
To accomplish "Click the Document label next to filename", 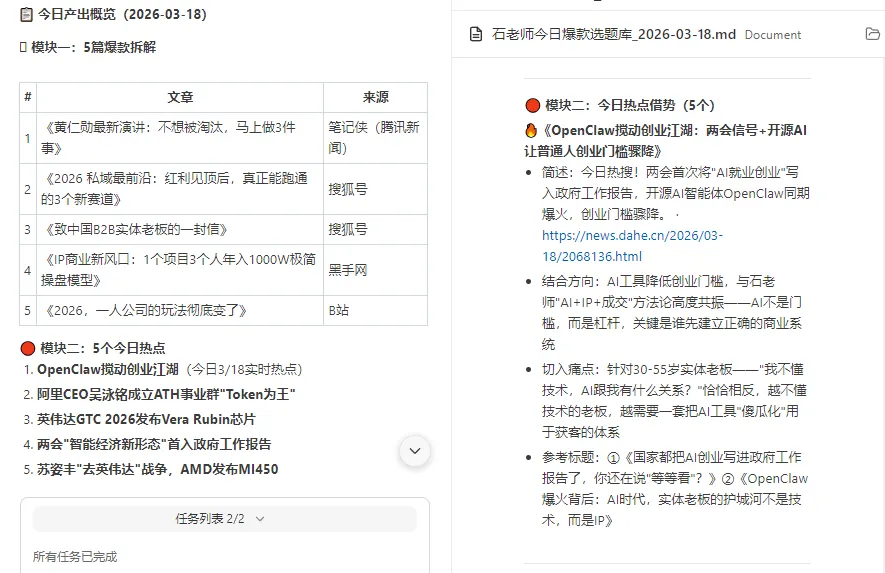I will click(773, 35).
